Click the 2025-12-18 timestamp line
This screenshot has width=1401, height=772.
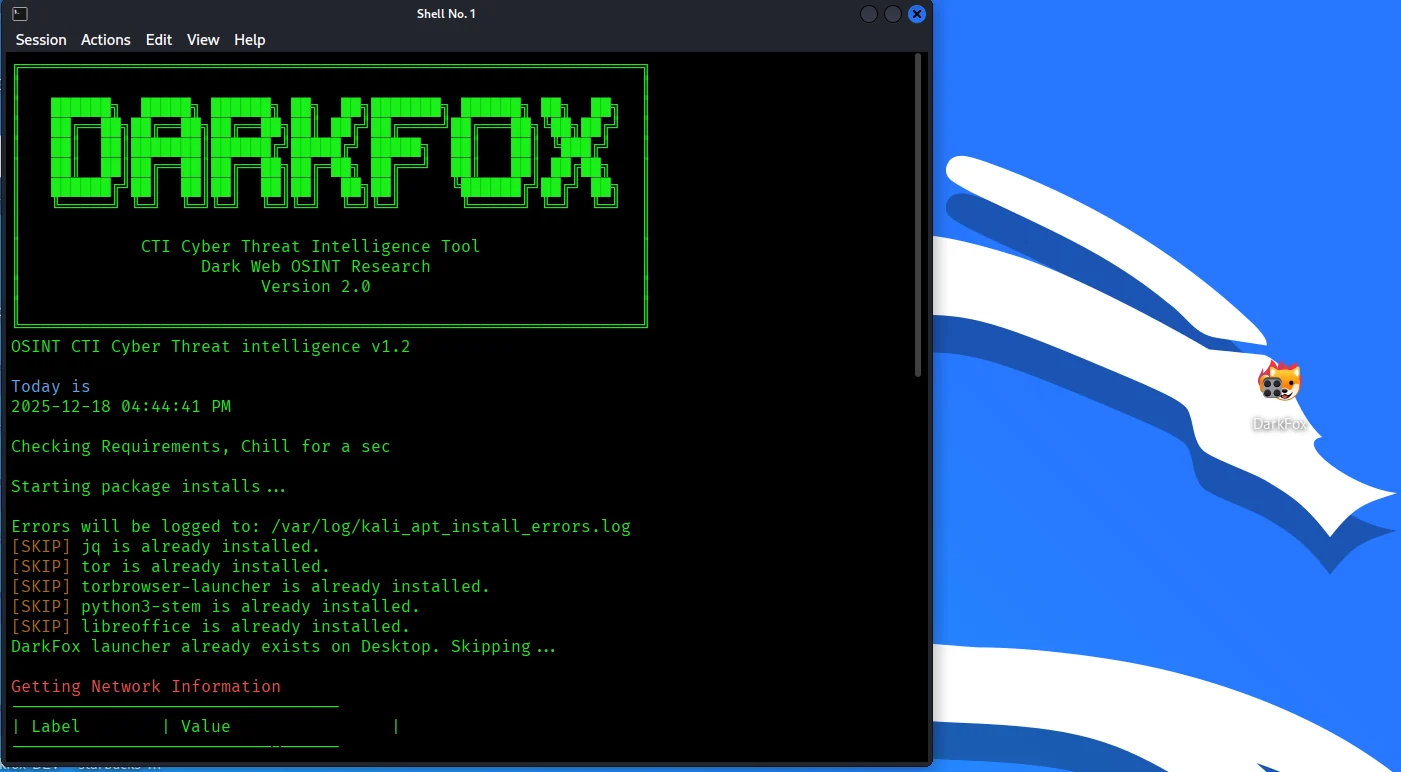click(121, 407)
